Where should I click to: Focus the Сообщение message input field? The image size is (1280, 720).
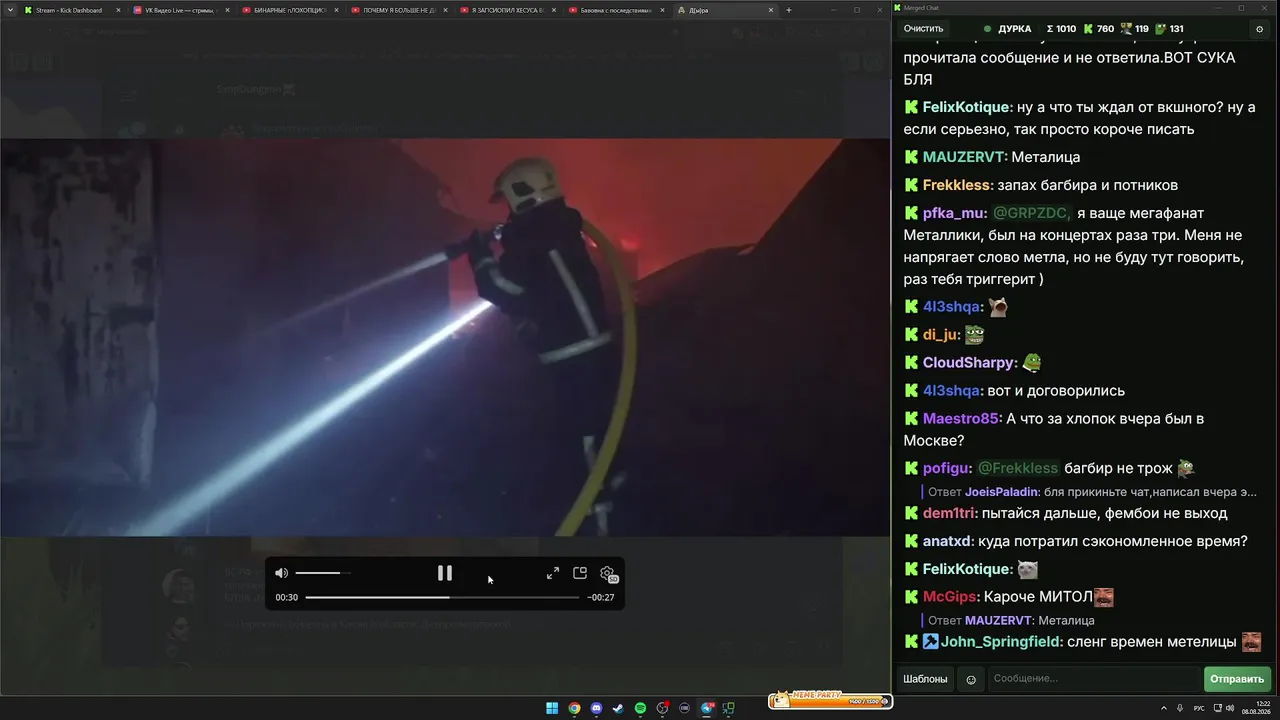[x=1093, y=679]
